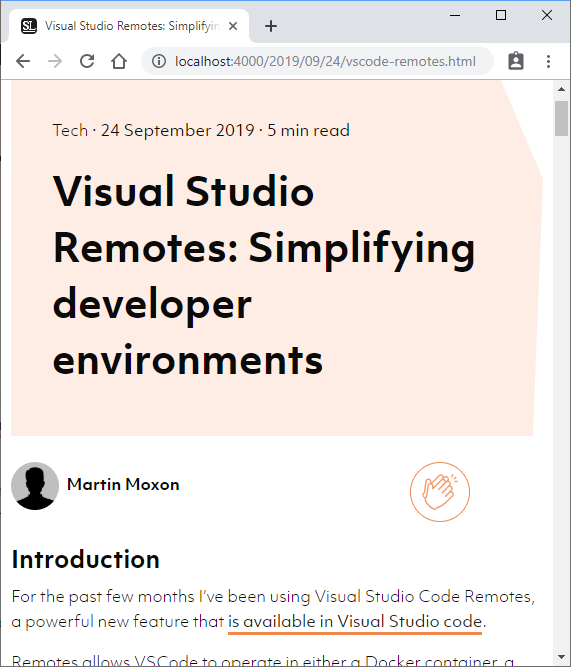Click the scrollbar down arrow
Viewport: 571px width, 667px height.
561,658
